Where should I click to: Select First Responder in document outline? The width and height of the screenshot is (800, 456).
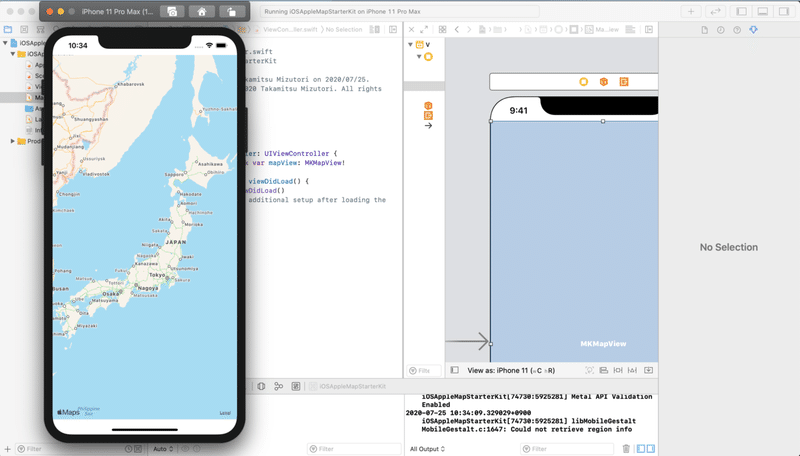click(428, 106)
